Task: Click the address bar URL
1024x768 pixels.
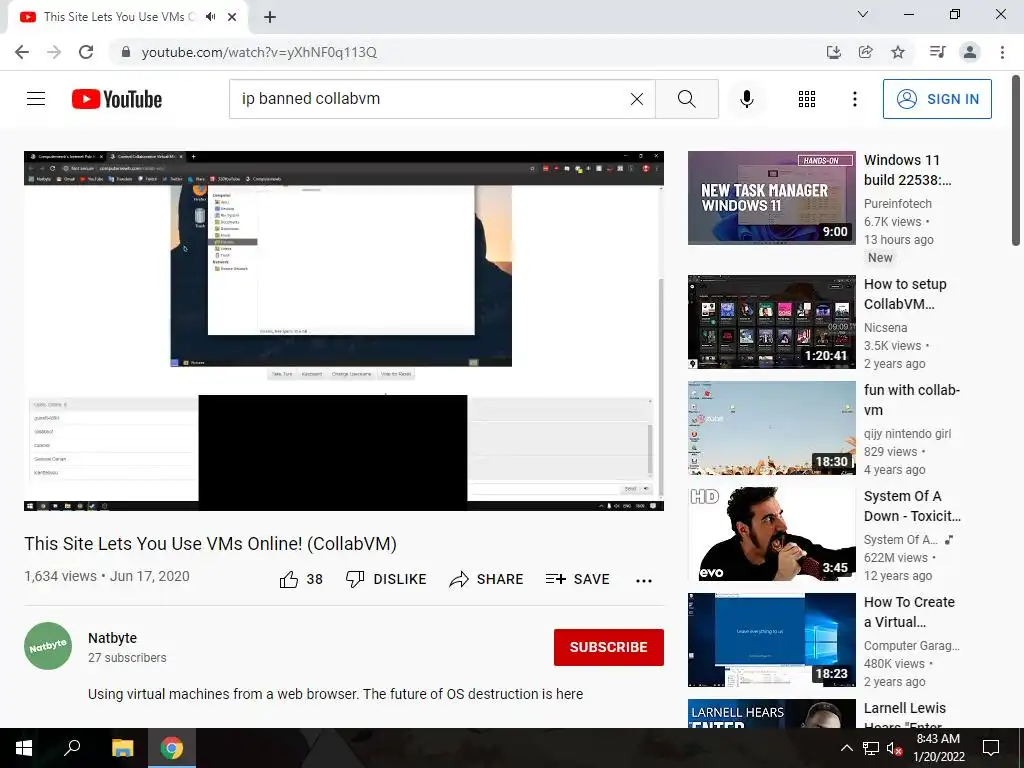Action: point(259,52)
